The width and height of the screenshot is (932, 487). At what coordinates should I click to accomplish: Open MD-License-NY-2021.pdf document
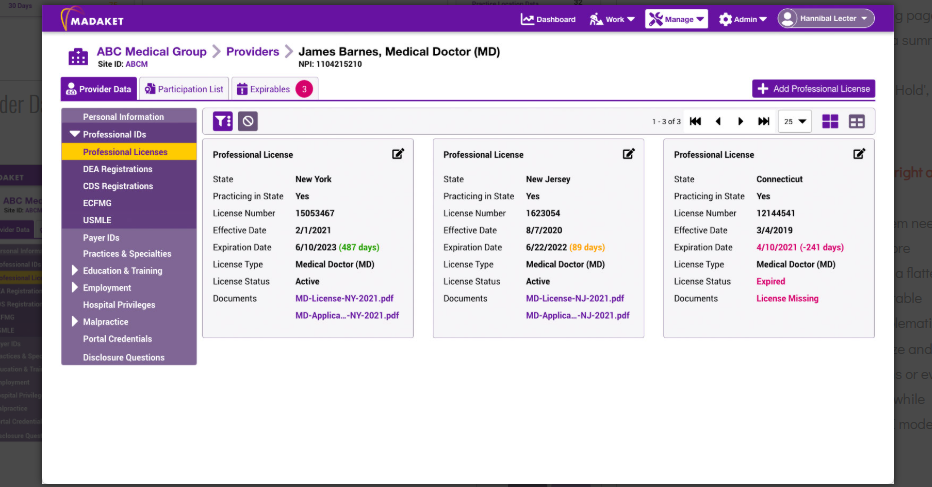[344, 299]
